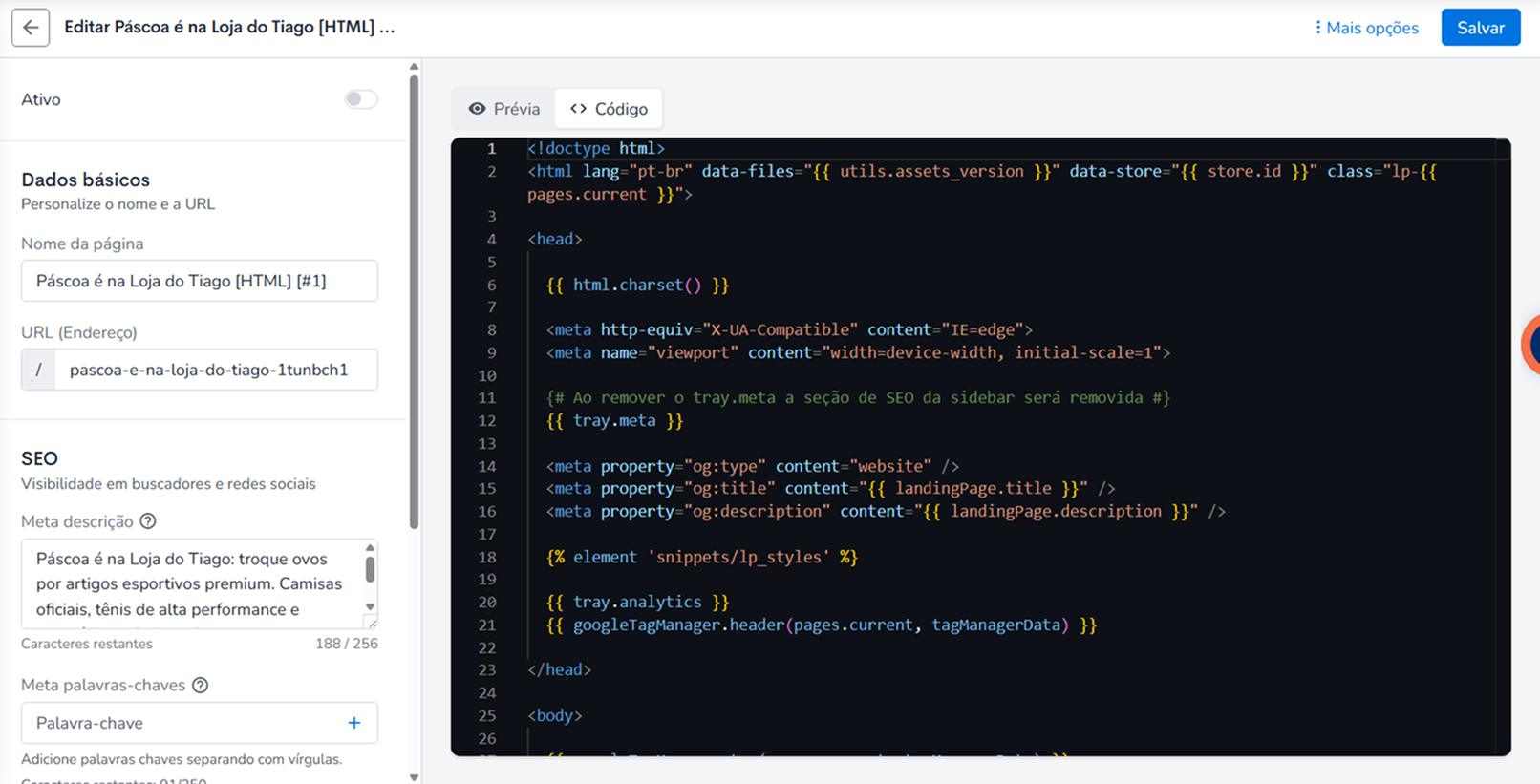The width and height of the screenshot is (1540, 784).
Task: Click the URL slash prefix
Action: [38, 370]
